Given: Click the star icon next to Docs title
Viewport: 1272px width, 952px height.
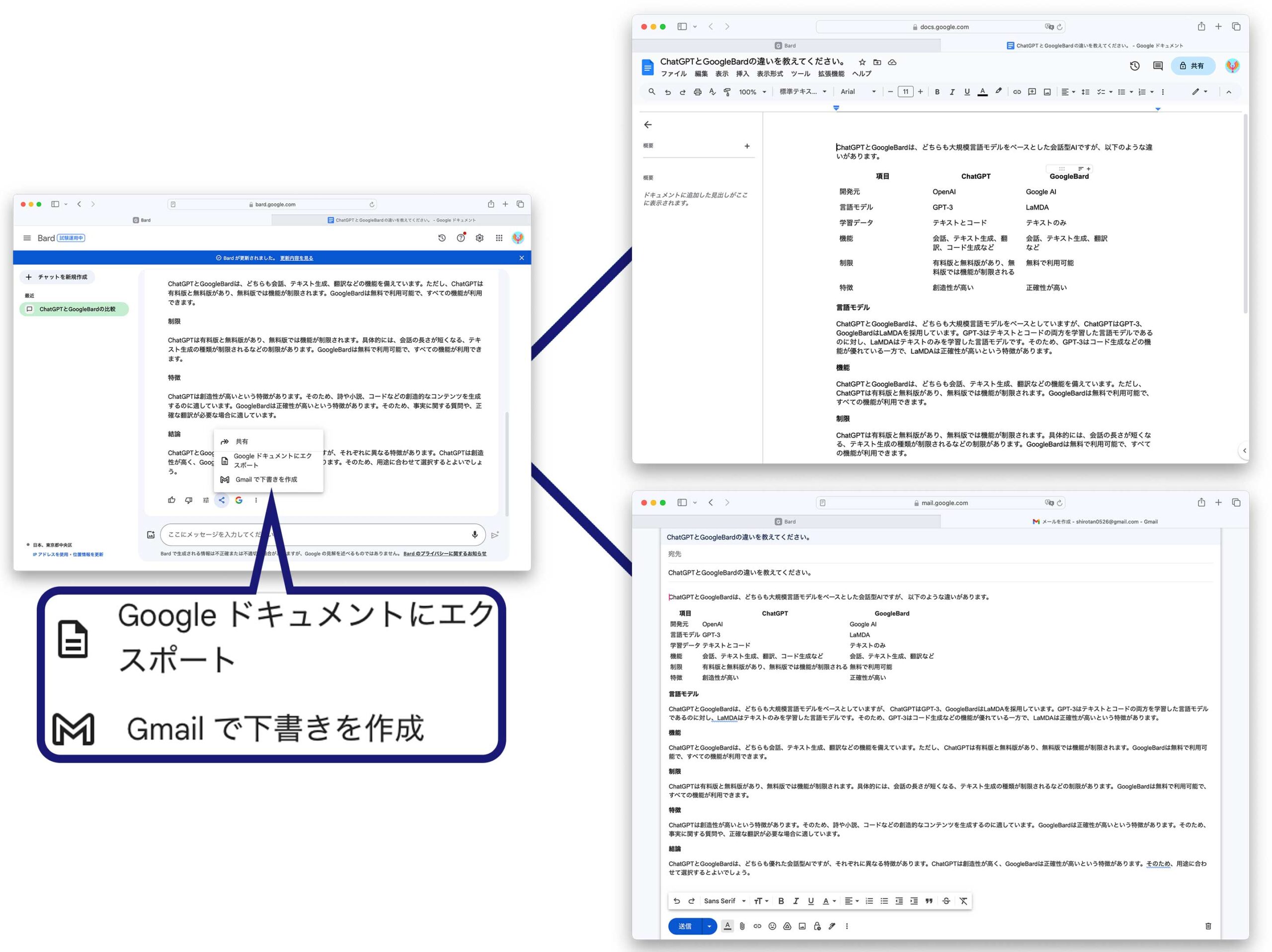Looking at the screenshot, I should pos(862,62).
